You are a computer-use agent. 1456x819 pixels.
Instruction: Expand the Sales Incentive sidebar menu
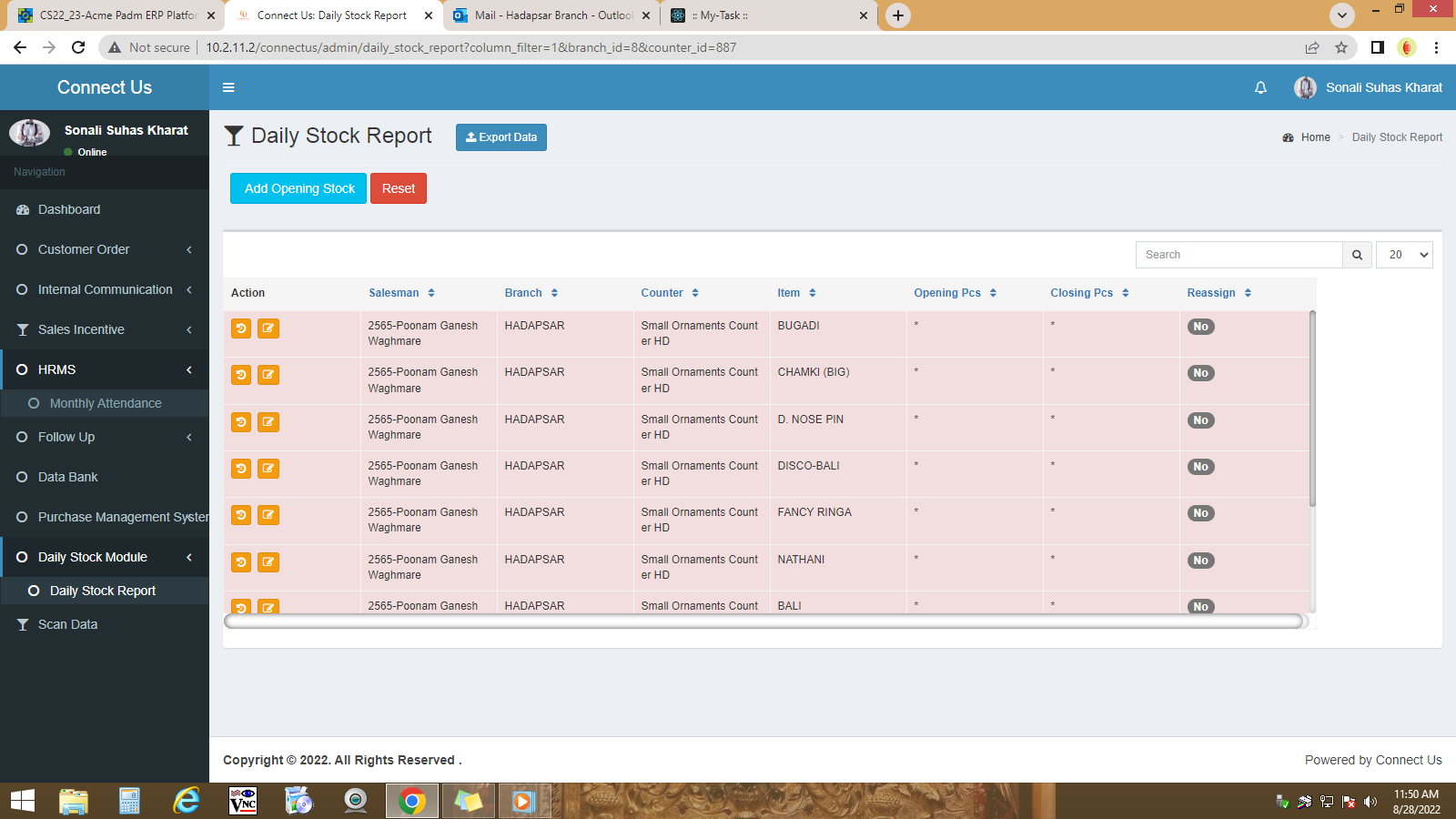click(105, 329)
